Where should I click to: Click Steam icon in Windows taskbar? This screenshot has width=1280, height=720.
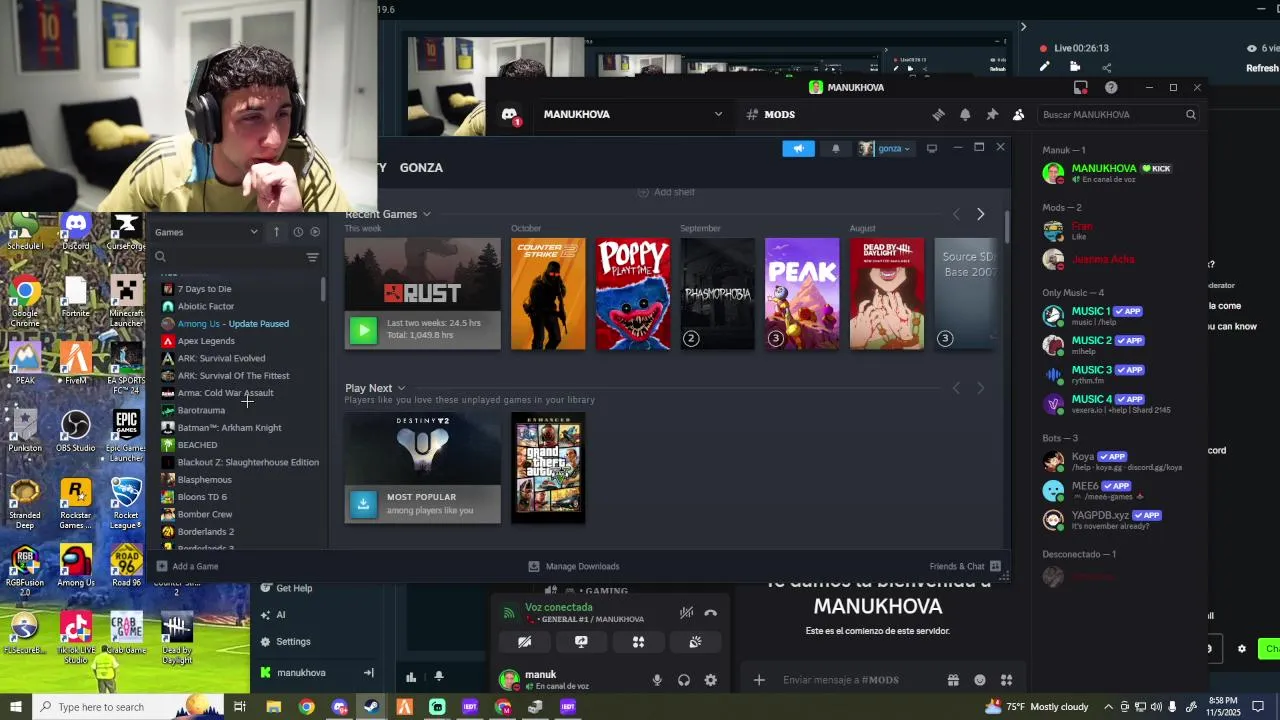371,707
